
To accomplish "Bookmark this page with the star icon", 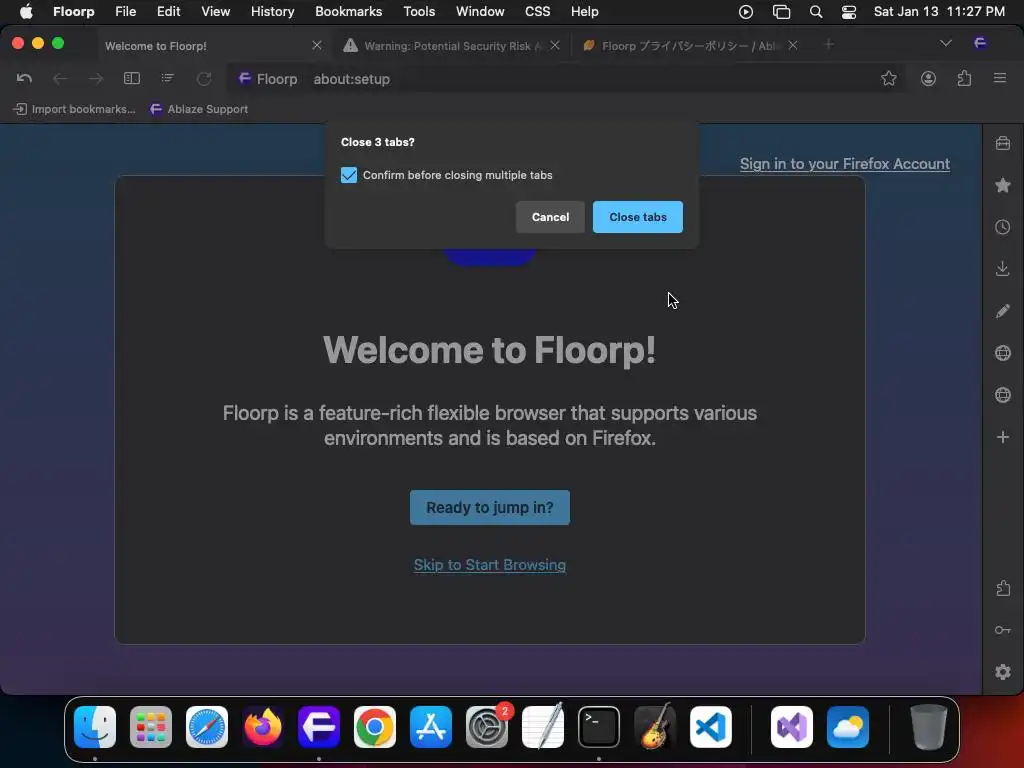I will click(888, 78).
